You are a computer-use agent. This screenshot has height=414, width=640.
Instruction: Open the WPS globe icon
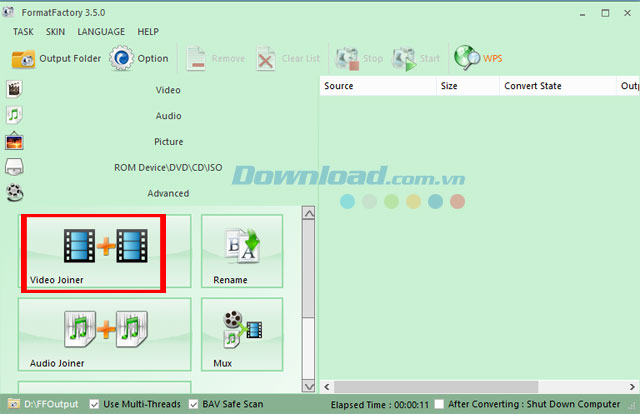click(x=467, y=58)
